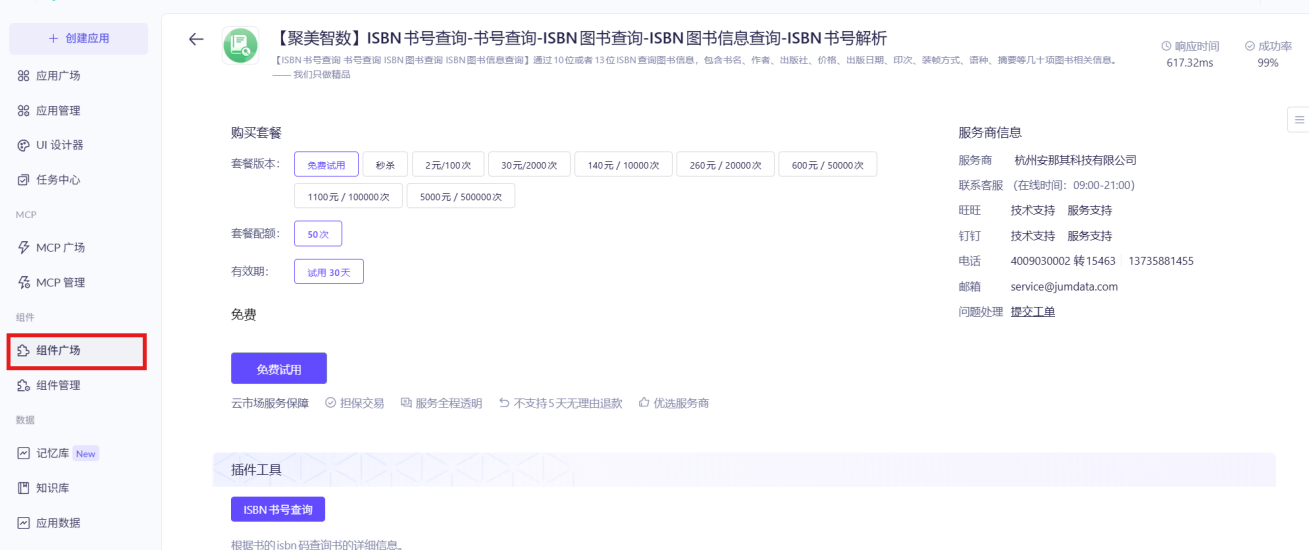This screenshot has width=1309, height=550.
Task: Select the 260元/20000次 package
Action: 726,165
